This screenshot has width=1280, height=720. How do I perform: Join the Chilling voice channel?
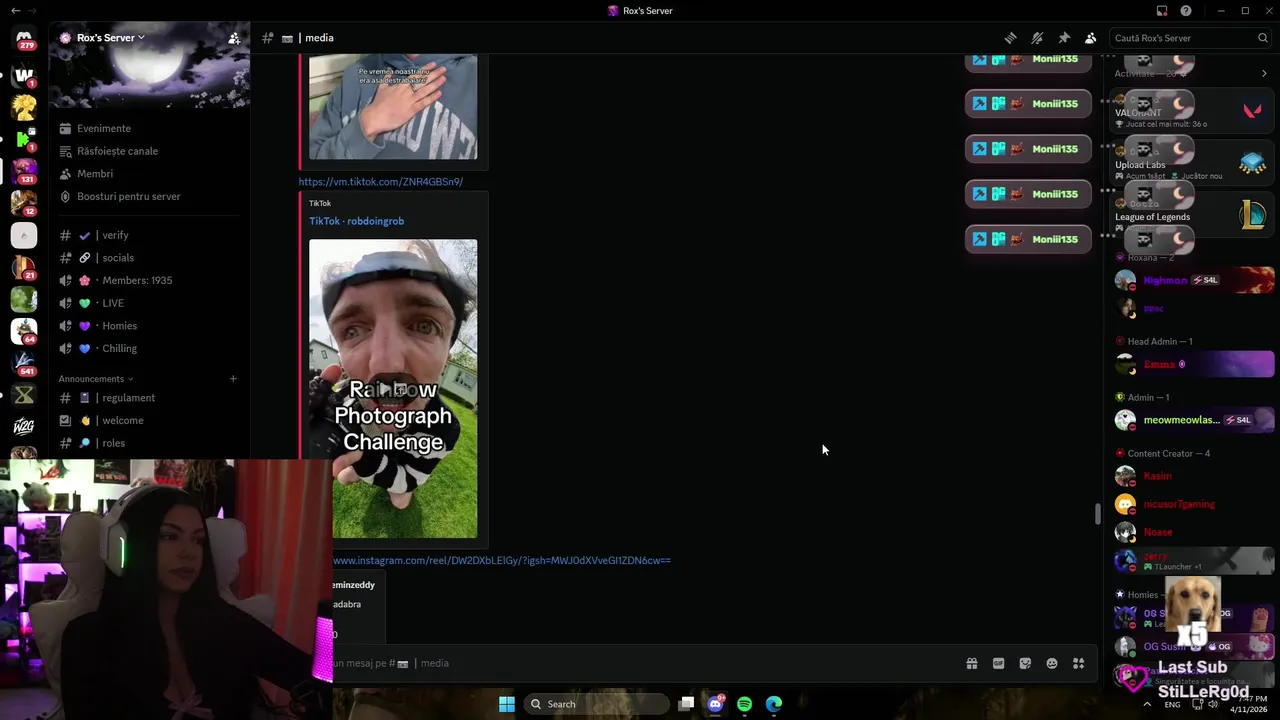point(119,348)
